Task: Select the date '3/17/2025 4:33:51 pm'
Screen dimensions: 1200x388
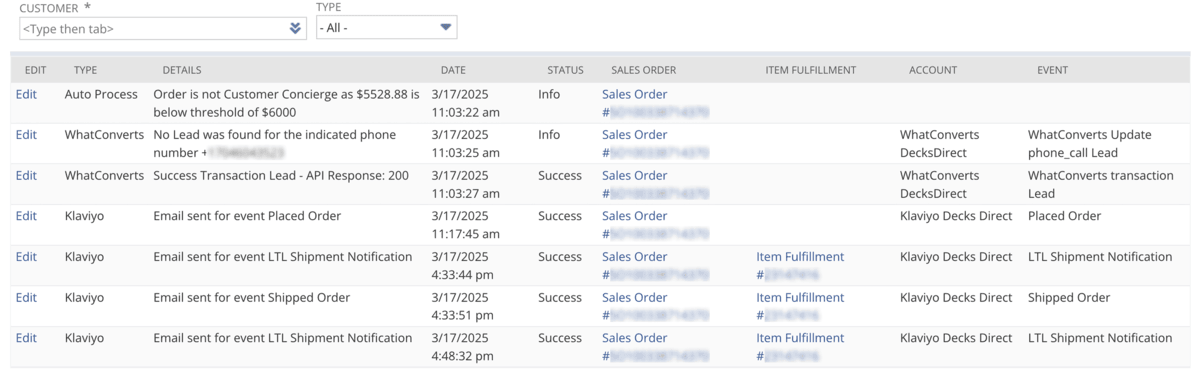Action: 462,306
